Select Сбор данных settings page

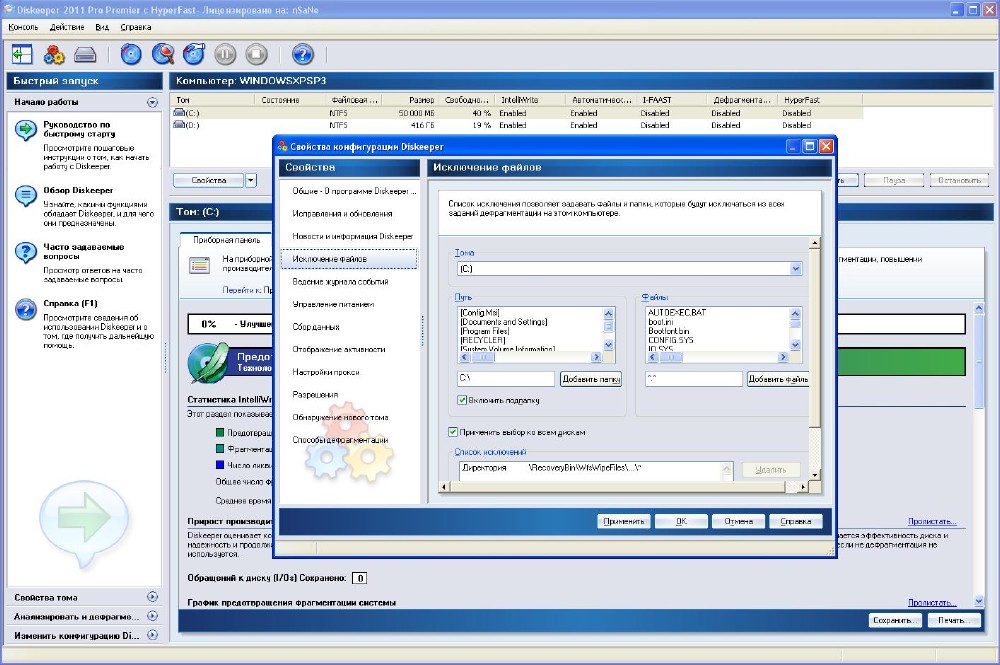316,327
